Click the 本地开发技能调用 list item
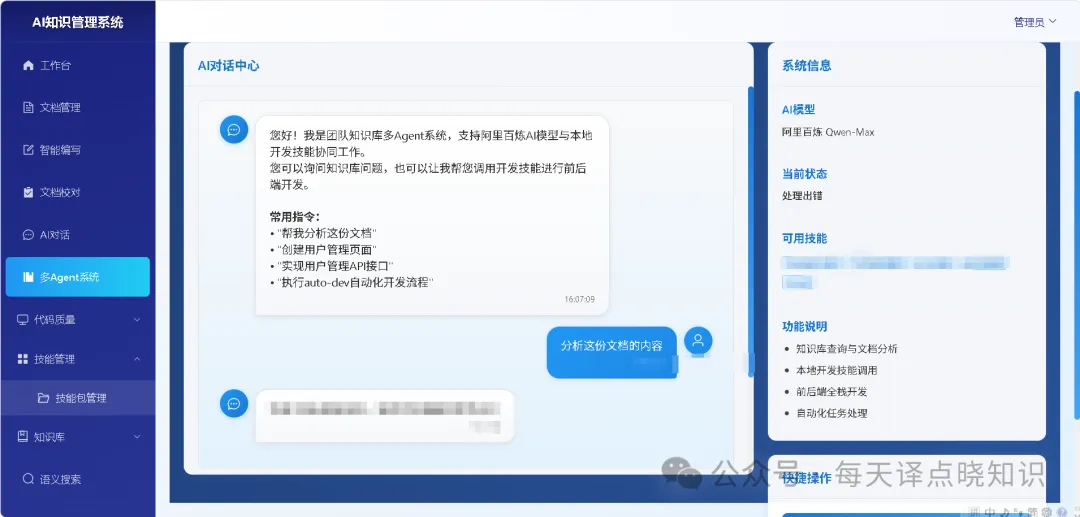The height and width of the screenshot is (517, 1080). coord(837,370)
